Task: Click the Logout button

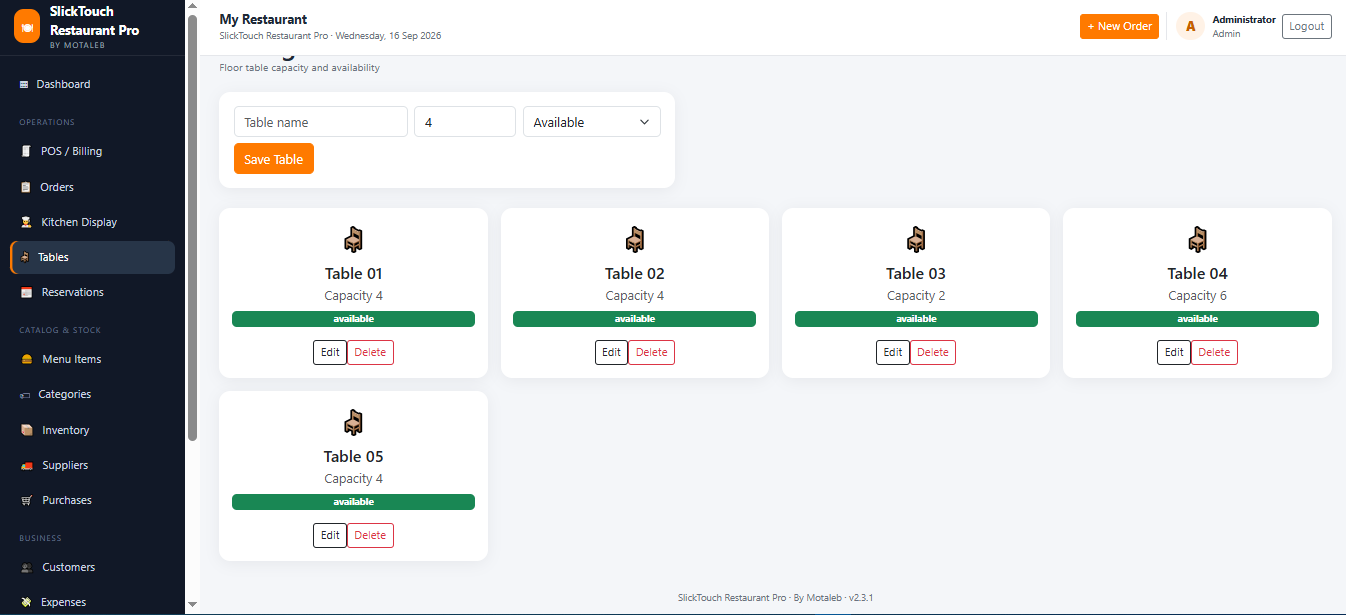Action: click(x=1306, y=26)
